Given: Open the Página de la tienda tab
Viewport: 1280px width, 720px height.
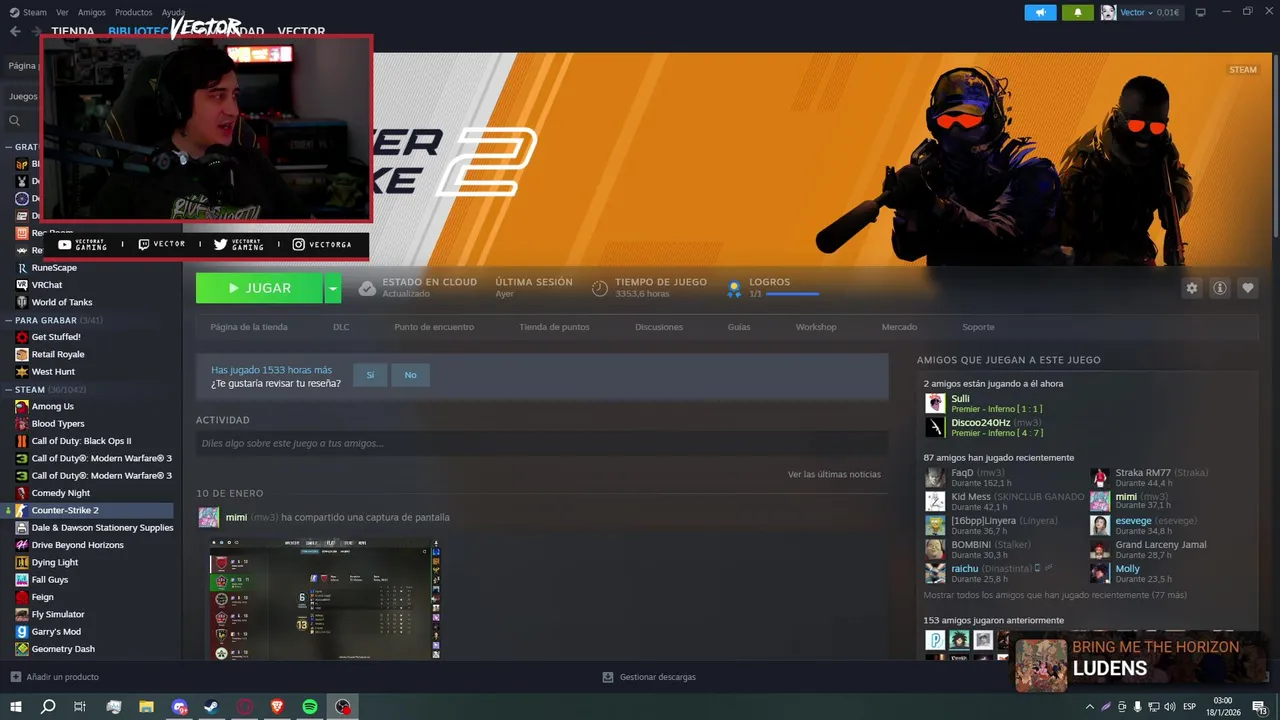Looking at the screenshot, I should click(x=249, y=327).
